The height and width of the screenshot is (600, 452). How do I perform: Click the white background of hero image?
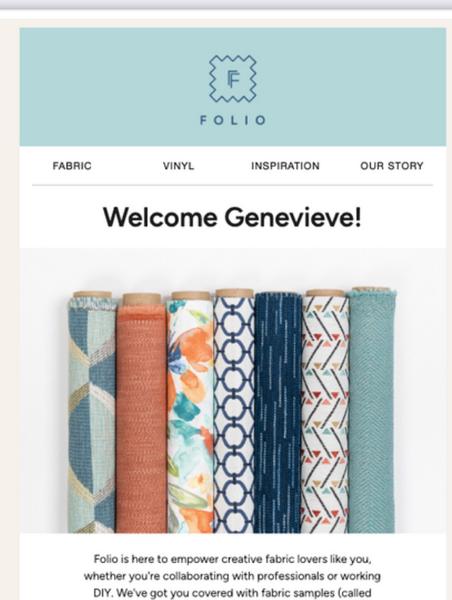[232, 268]
